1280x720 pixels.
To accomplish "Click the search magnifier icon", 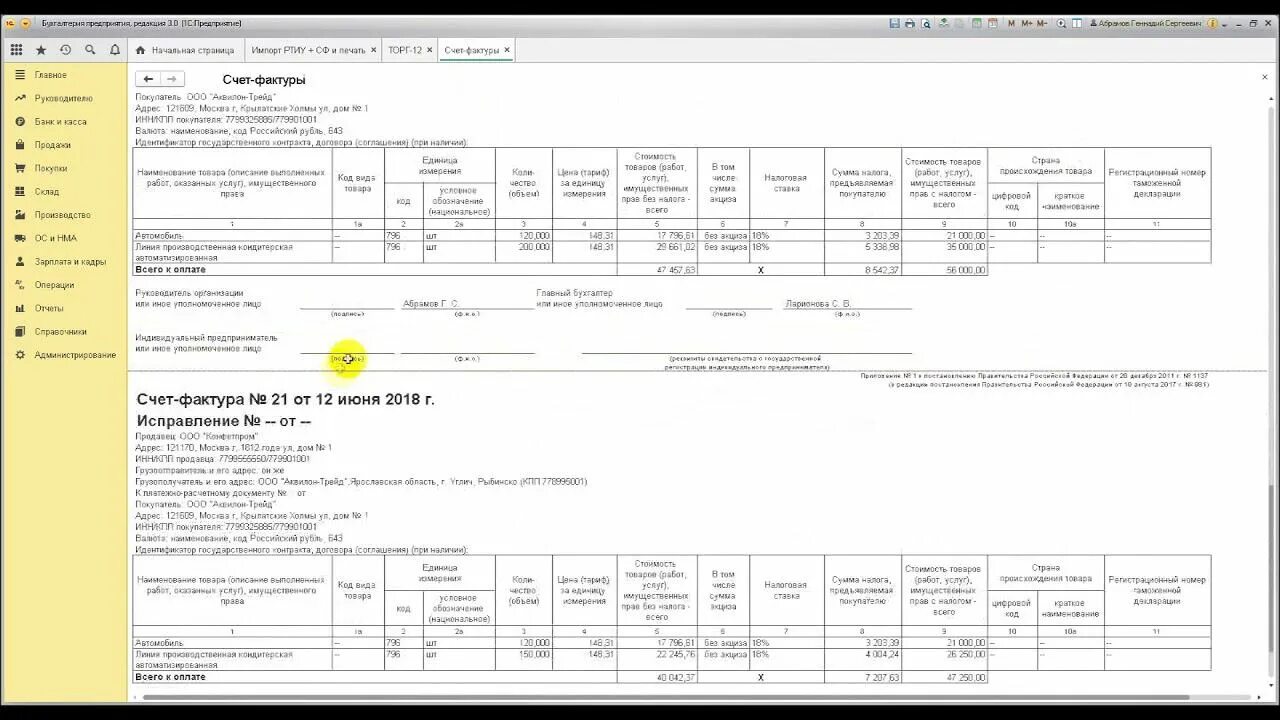I will (x=90, y=50).
